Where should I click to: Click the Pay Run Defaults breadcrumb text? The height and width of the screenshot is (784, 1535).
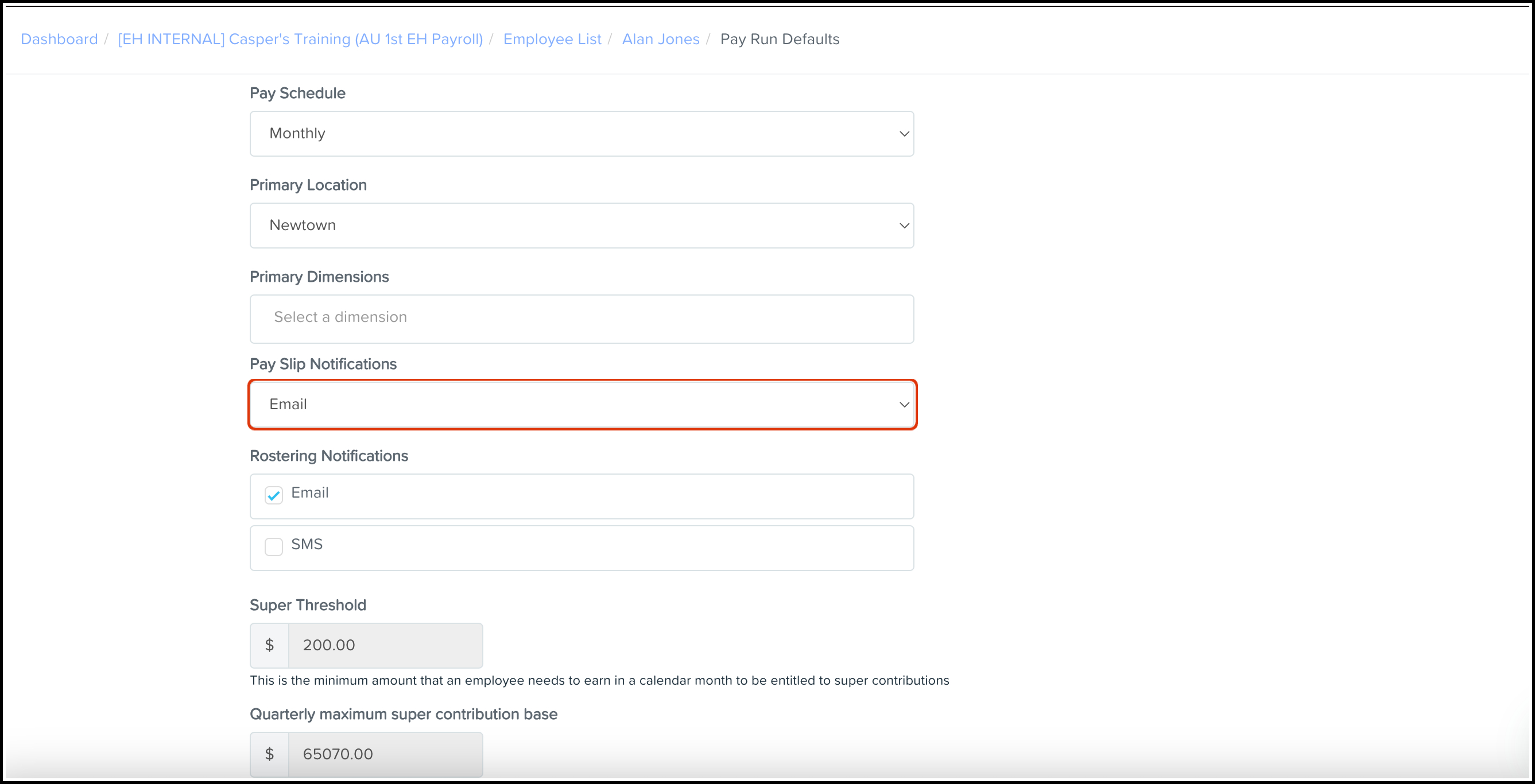coord(780,40)
